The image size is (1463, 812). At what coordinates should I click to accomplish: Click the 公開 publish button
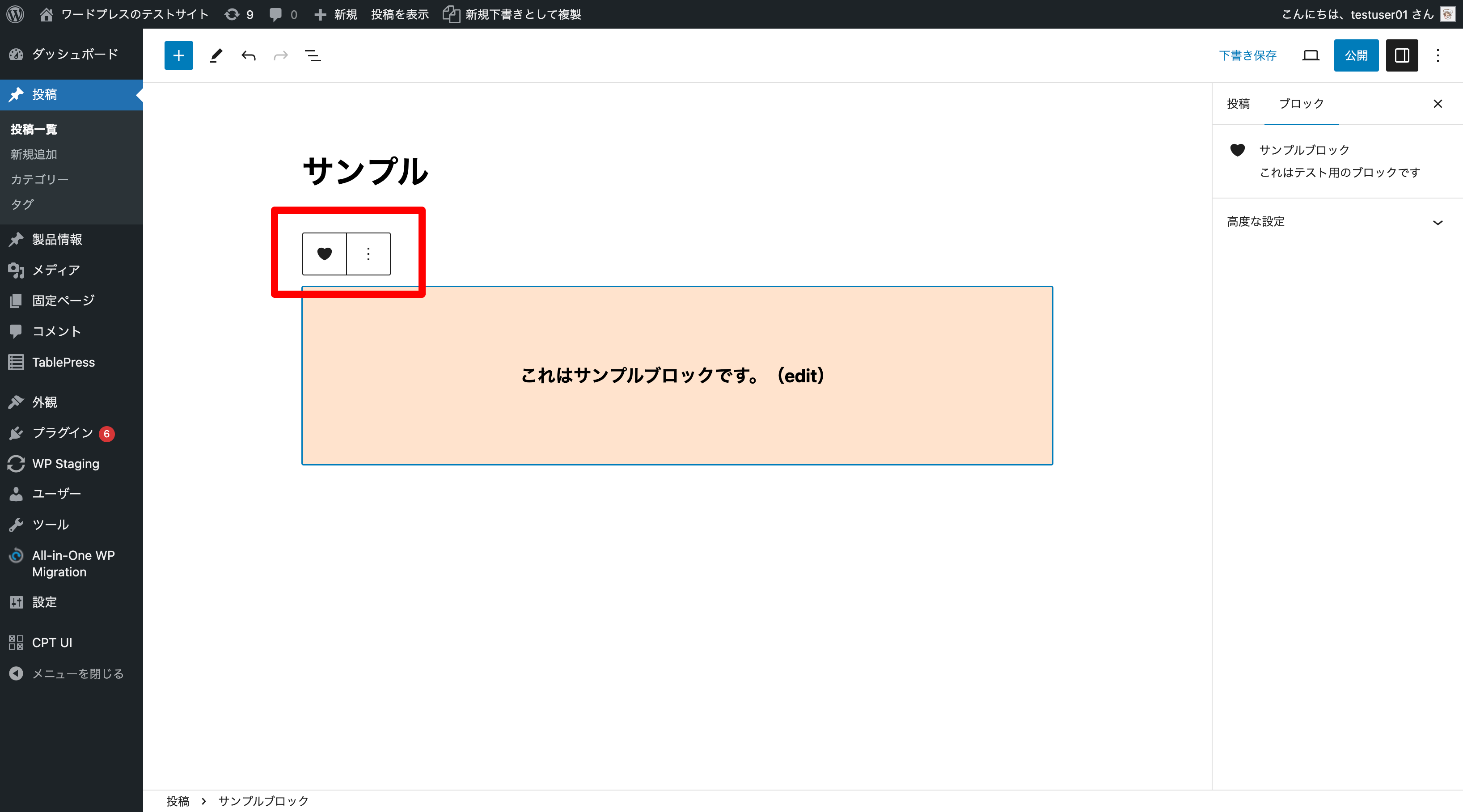coord(1356,55)
